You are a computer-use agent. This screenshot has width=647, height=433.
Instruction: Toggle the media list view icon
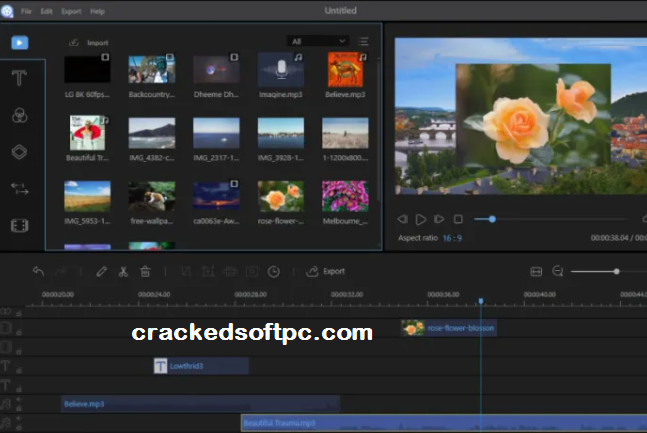point(364,41)
